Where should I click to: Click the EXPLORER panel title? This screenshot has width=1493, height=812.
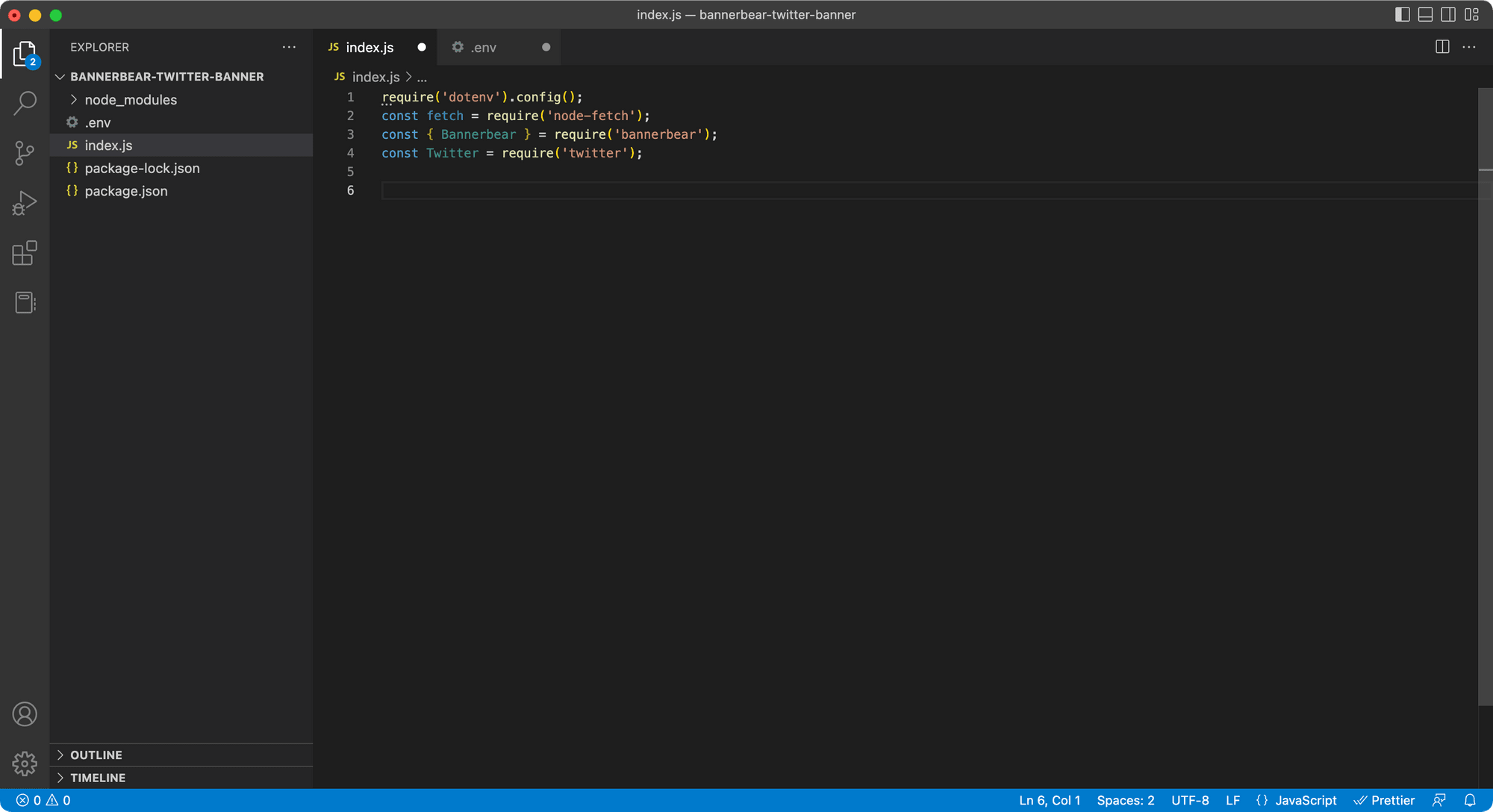pos(99,47)
